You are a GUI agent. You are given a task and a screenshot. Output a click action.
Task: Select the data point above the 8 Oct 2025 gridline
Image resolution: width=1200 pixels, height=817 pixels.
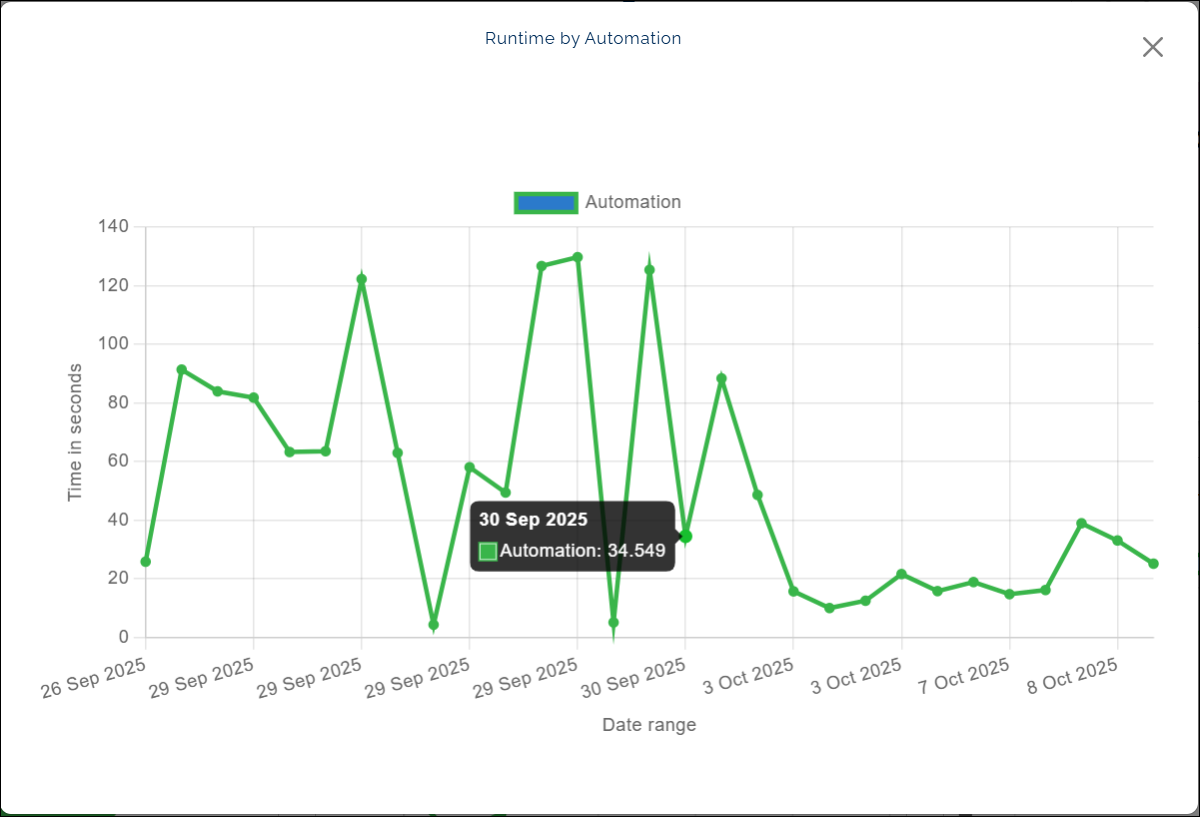1117,540
